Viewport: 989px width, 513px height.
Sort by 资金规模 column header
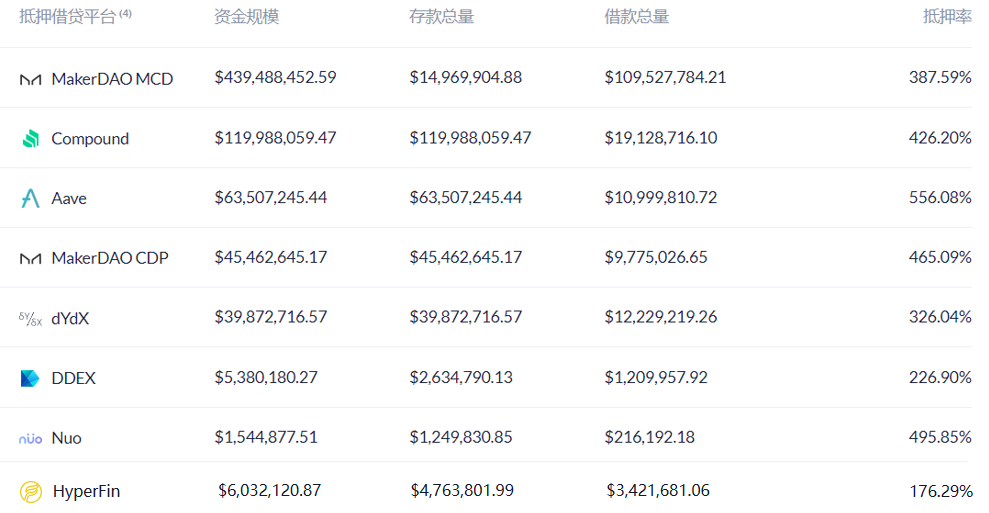click(247, 16)
